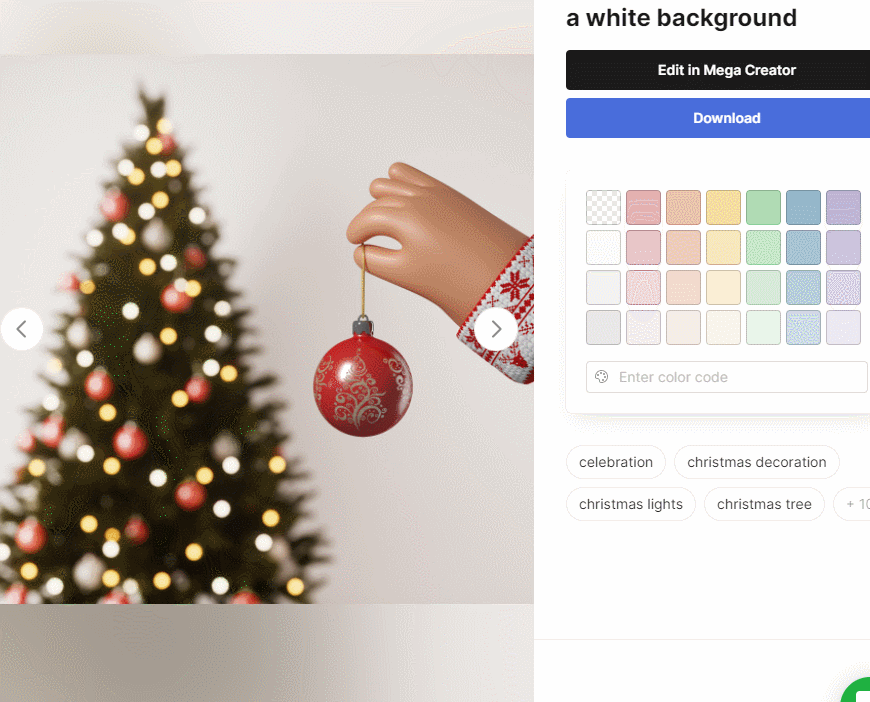This screenshot has height=702, width=870.
Task: Click Edit in Mega Creator button
Action: coord(718,70)
